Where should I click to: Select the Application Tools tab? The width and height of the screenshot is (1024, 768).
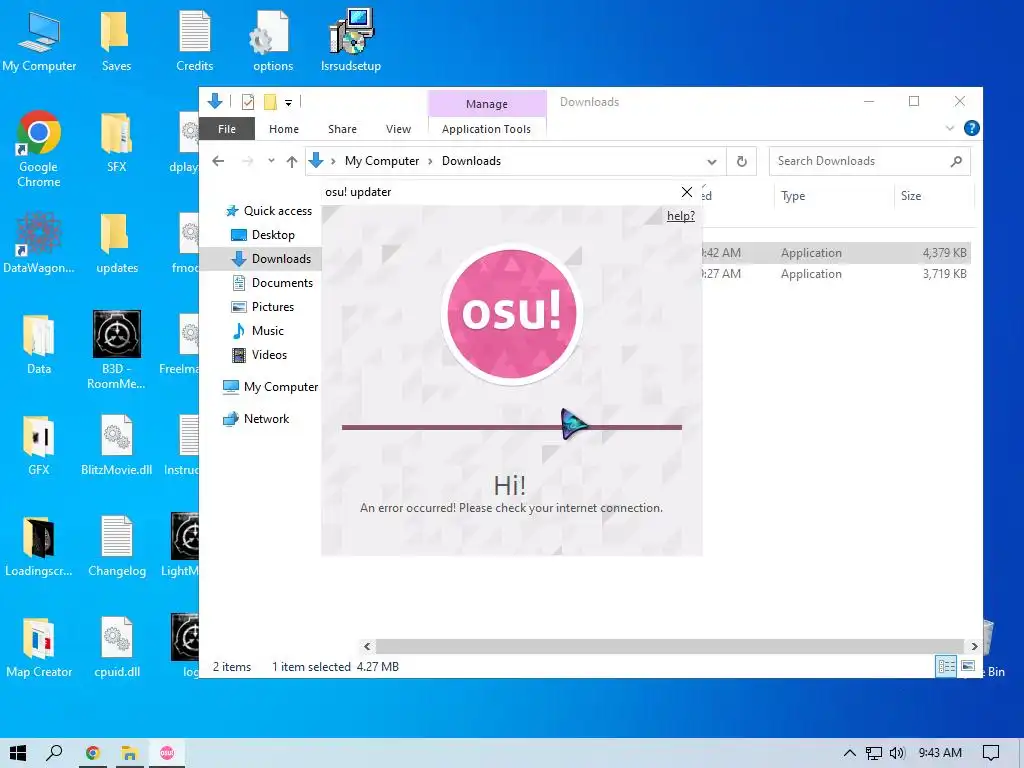(487, 129)
